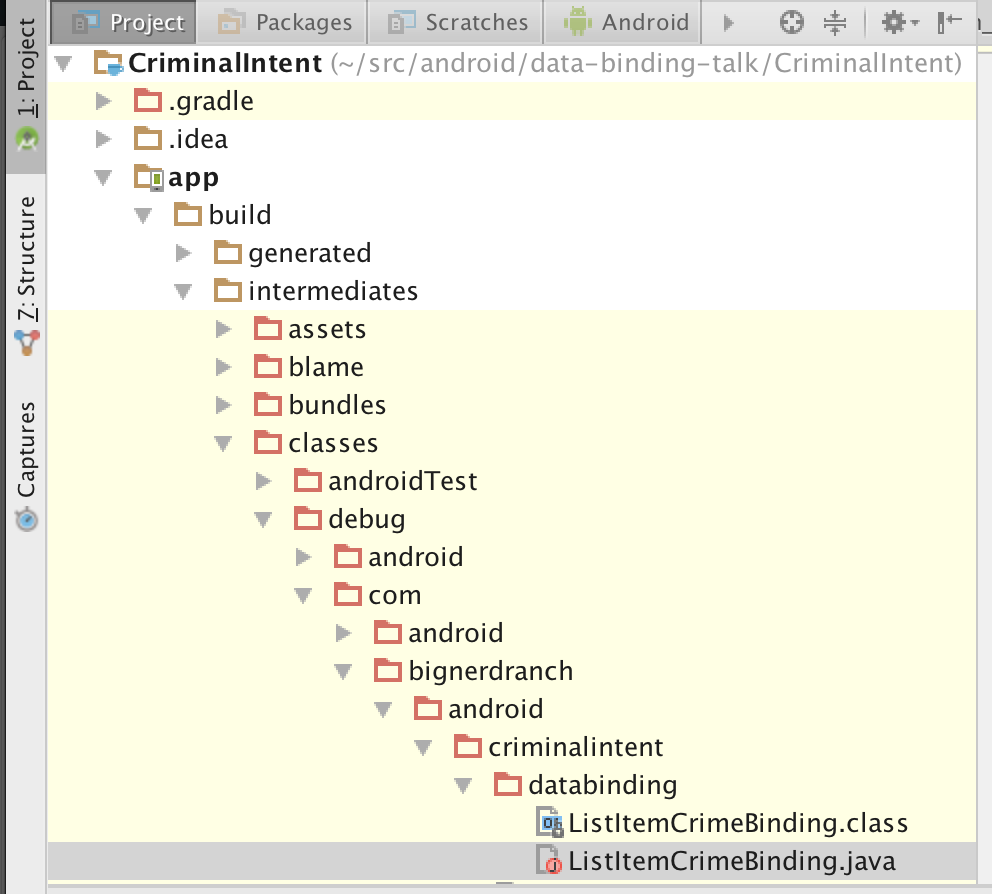The width and height of the screenshot is (992, 894).
Task: Collapse the classes folder
Action: 223,444
